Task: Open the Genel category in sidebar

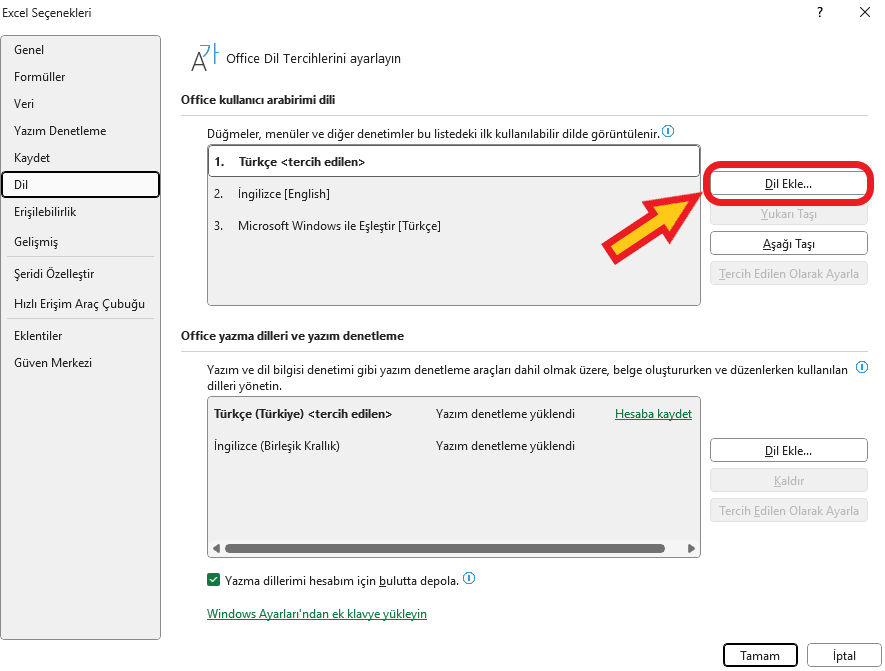Action: 29,50
